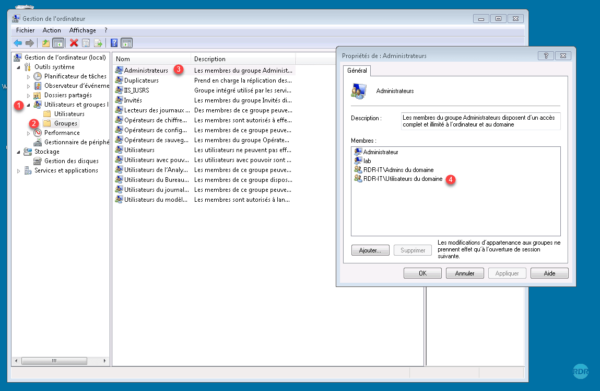This screenshot has height=391, width=600.
Task: Click the Performance icon in the tree
Action: coord(38,133)
